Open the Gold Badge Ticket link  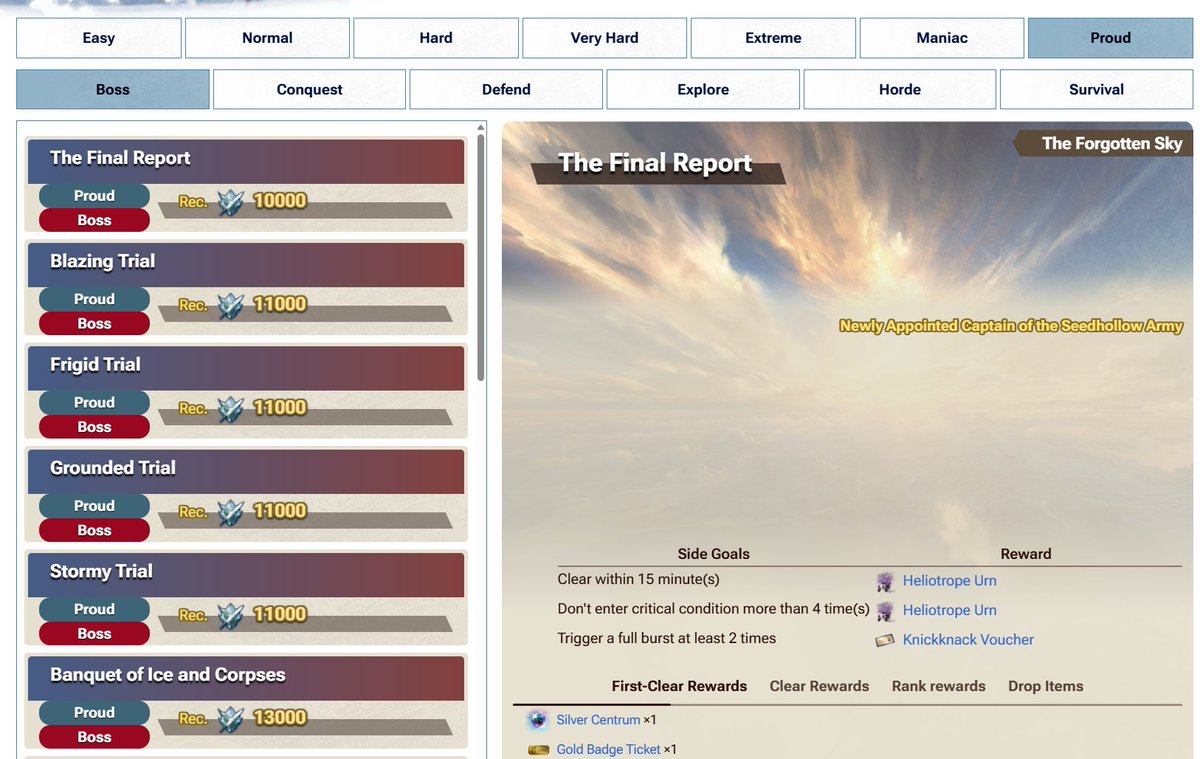[x=608, y=749]
